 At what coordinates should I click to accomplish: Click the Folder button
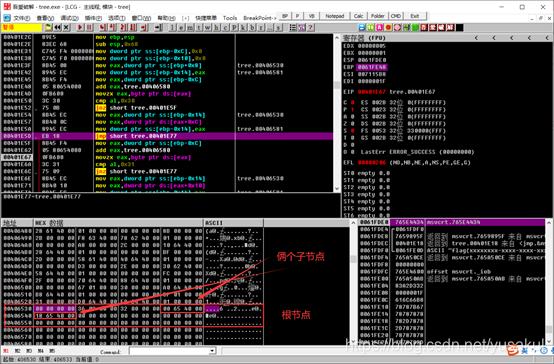coord(378,16)
